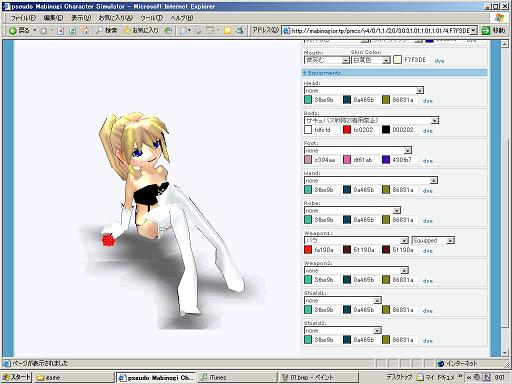The height and width of the screenshot is (384, 512).
Task: Click the page vertical scrollbar down arrow
Action: pos(505,353)
